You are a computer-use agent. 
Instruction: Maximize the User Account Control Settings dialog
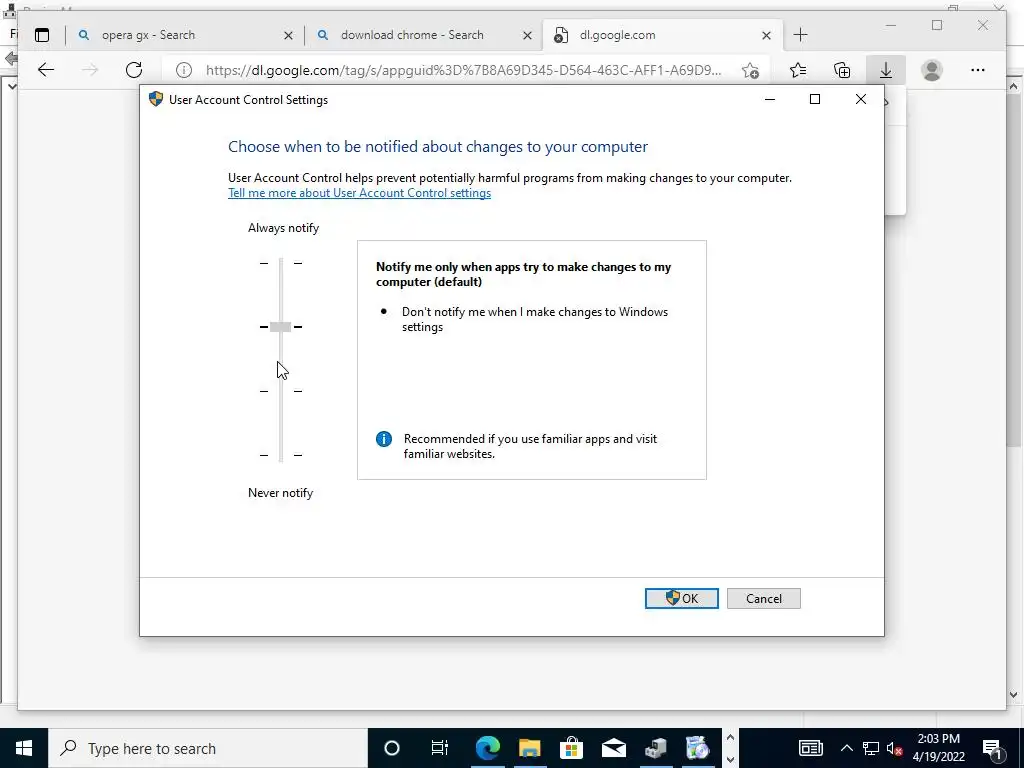pyautogui.click(x=814, y=99)
